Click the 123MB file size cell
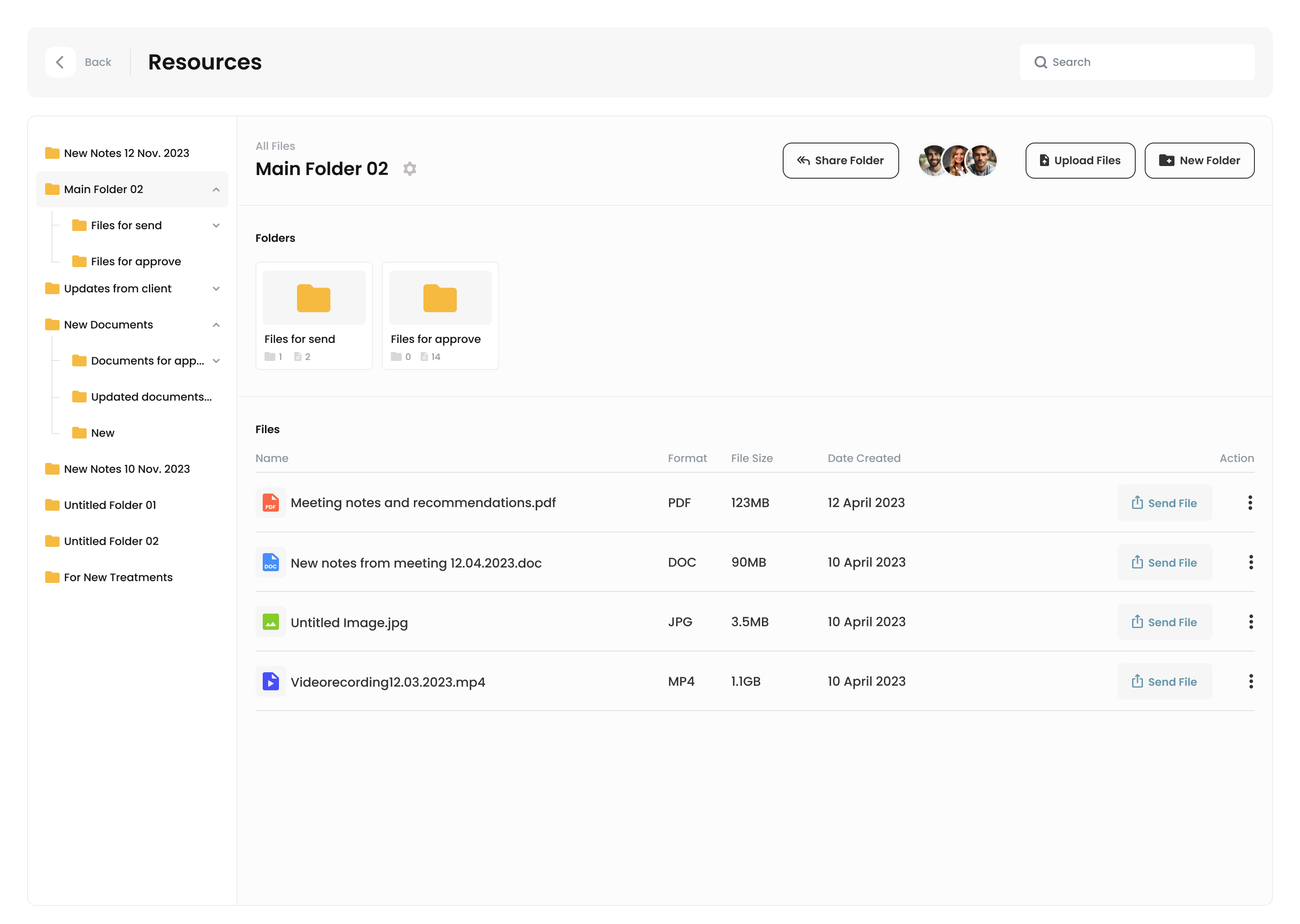 pyautogui.click(x=750, y=503)
